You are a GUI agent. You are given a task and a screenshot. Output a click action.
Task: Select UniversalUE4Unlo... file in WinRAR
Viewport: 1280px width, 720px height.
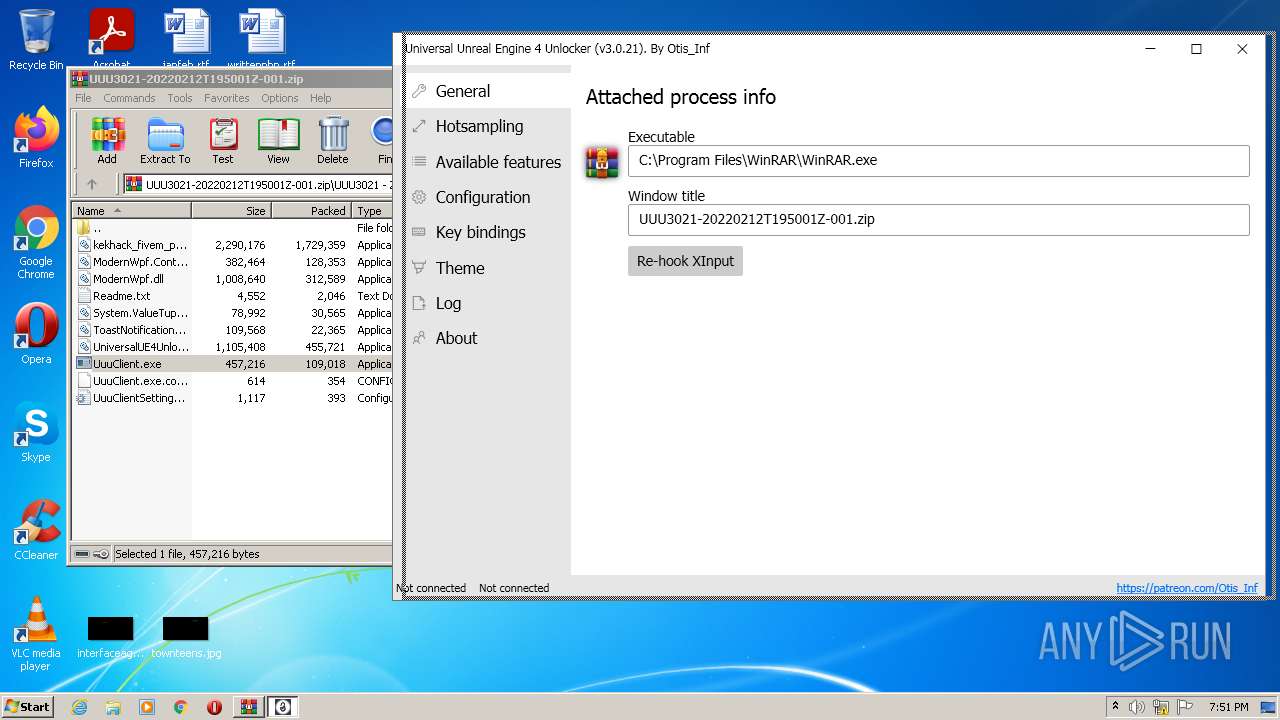(232, 347)
